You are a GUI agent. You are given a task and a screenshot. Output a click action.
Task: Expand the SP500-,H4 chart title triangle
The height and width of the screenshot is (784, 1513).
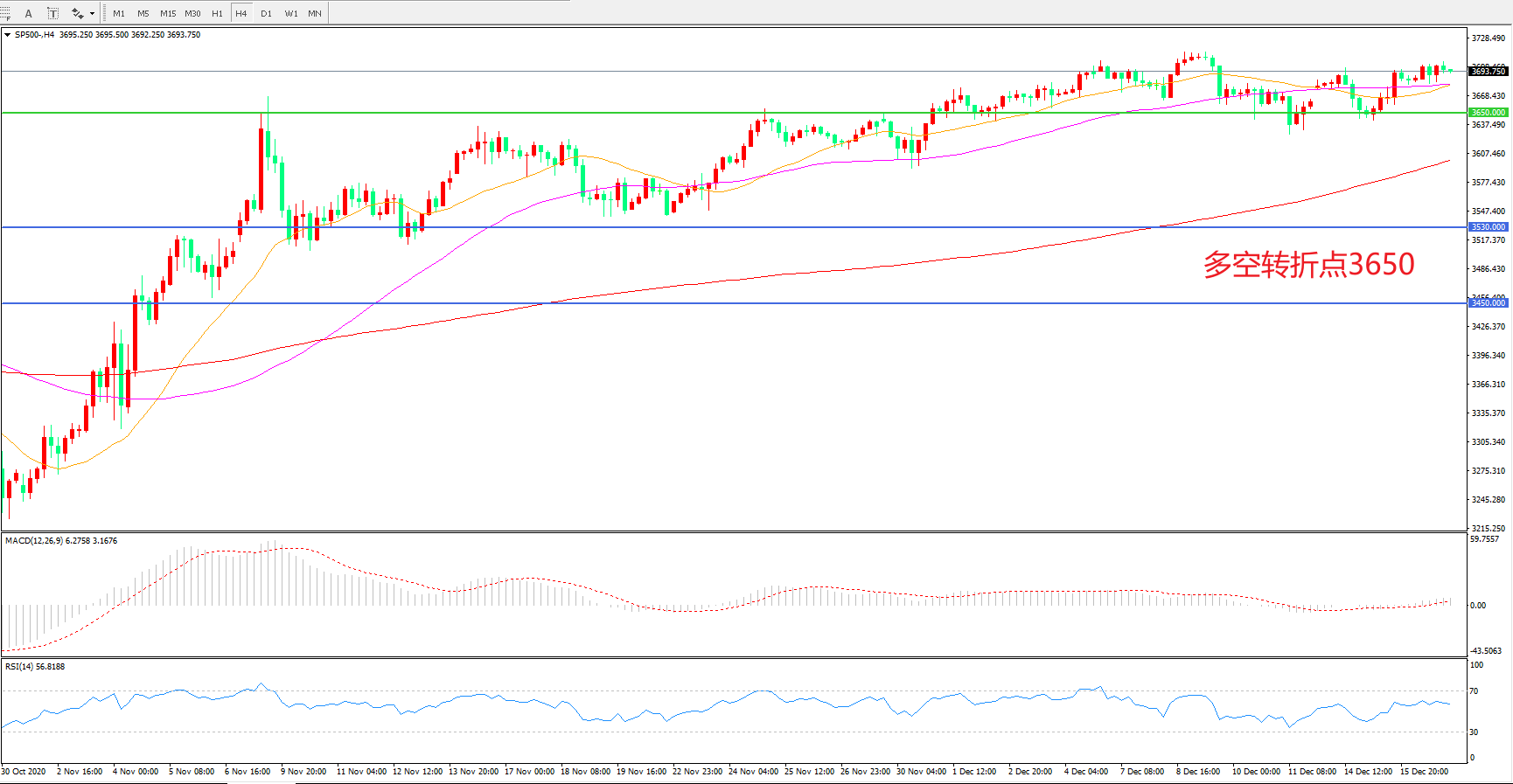coord(8,35)
